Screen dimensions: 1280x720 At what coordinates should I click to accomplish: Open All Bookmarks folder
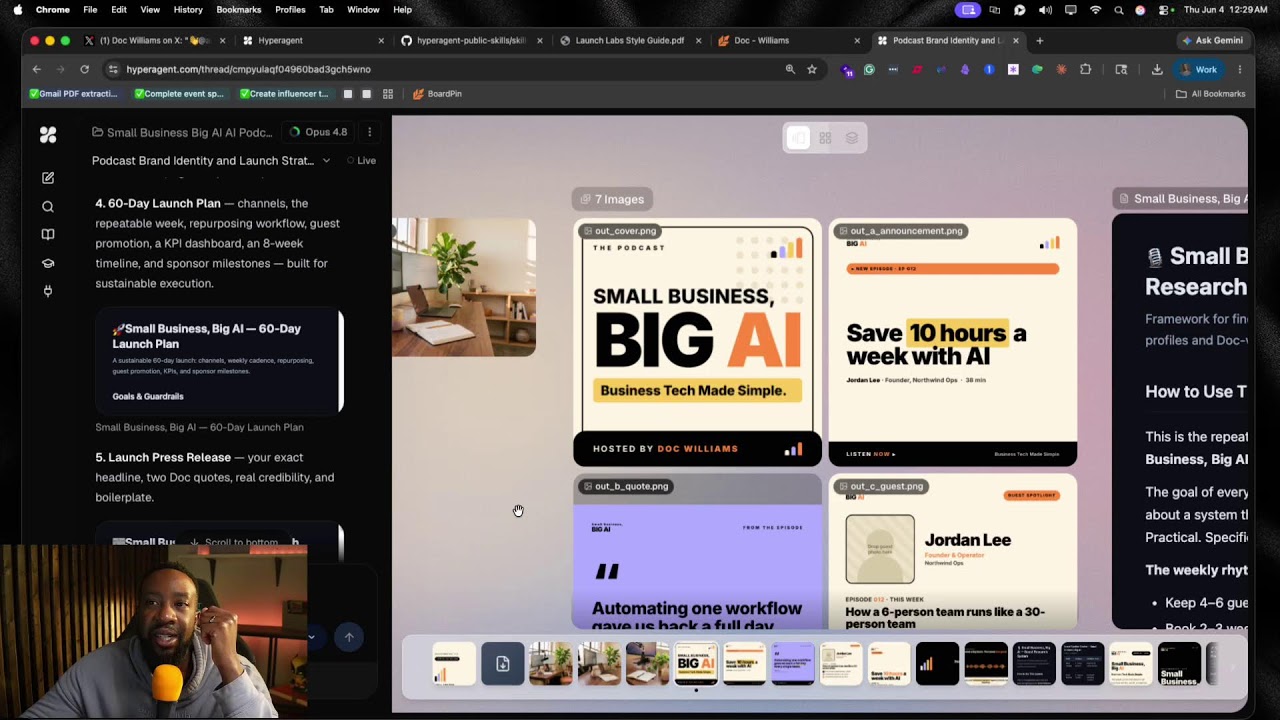click(1210, 94)
